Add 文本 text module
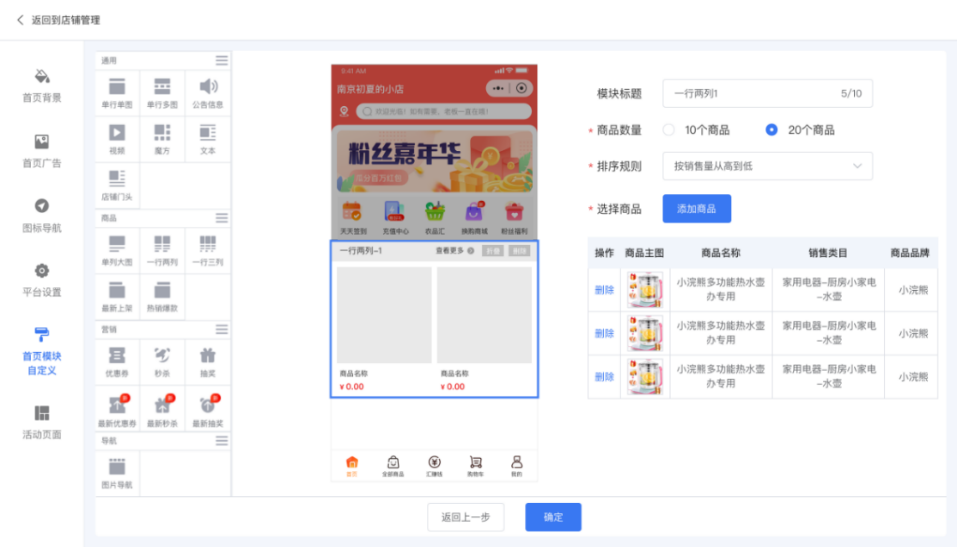This screenshot has width=957, height=547. point(208,139)
